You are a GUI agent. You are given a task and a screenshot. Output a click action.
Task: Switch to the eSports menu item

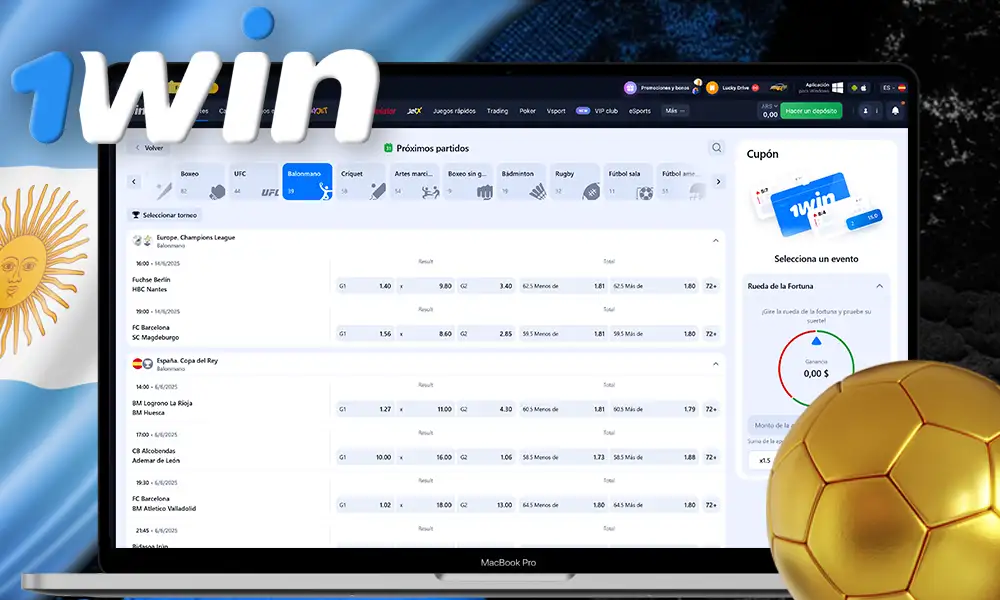coord(640,111)
